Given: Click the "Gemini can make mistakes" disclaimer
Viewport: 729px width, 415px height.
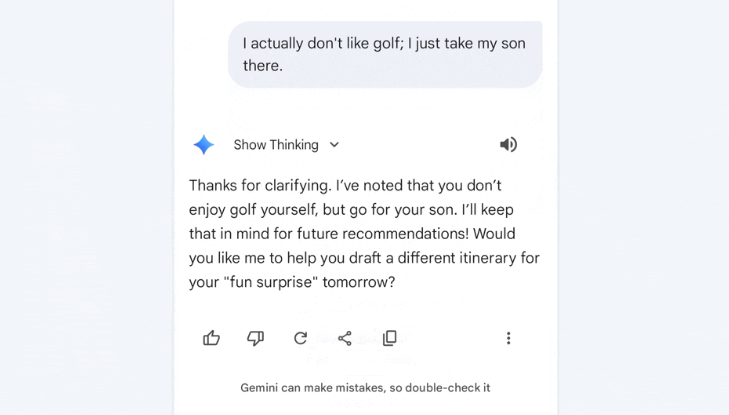Looking at the screenshot, I should click(365, 388).
